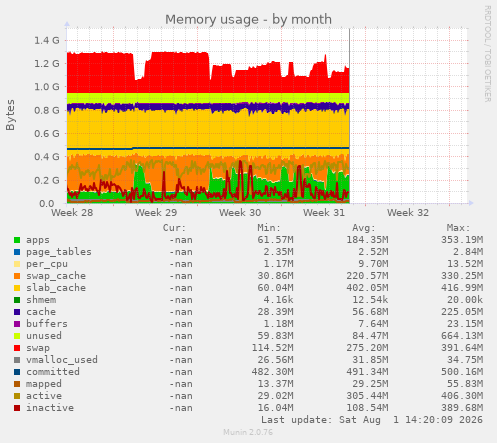Click the vmalloc_used average '31.85M'
The height and width of the screenshot is (443, 497).
coord(370,360)
